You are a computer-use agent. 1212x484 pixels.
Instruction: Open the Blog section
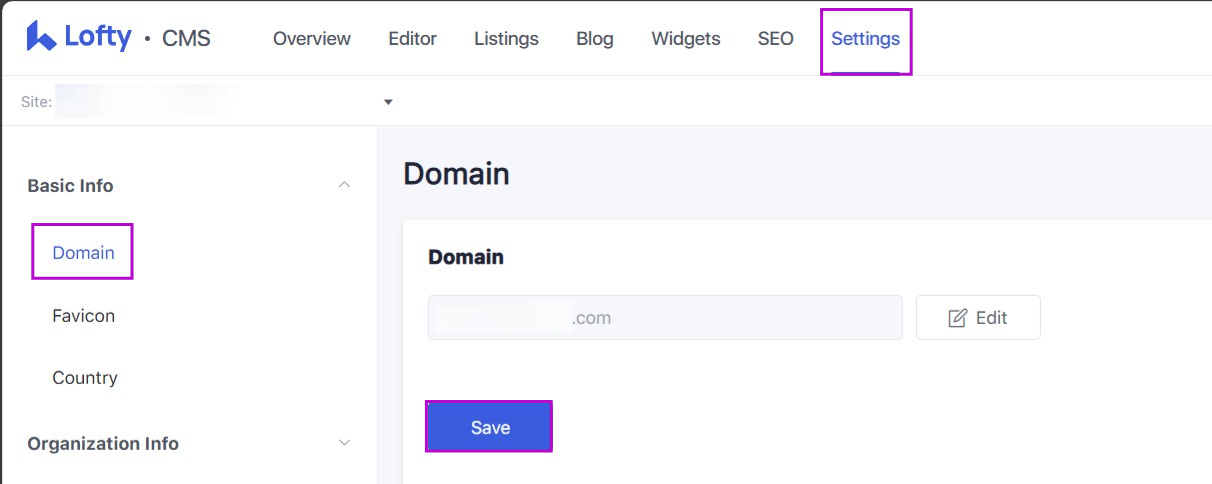pos(595,39)
